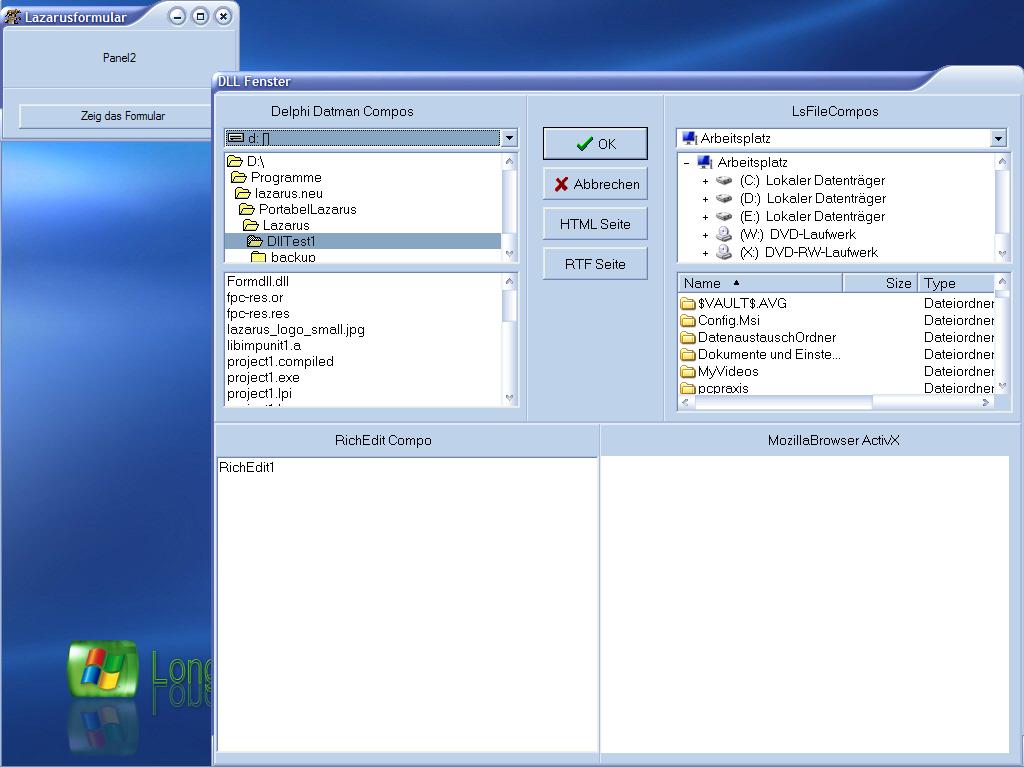The width and height of the screenshot is (1024, 768).
Task: Click the green checkmark OK button
Action: (x=595, y=144)
